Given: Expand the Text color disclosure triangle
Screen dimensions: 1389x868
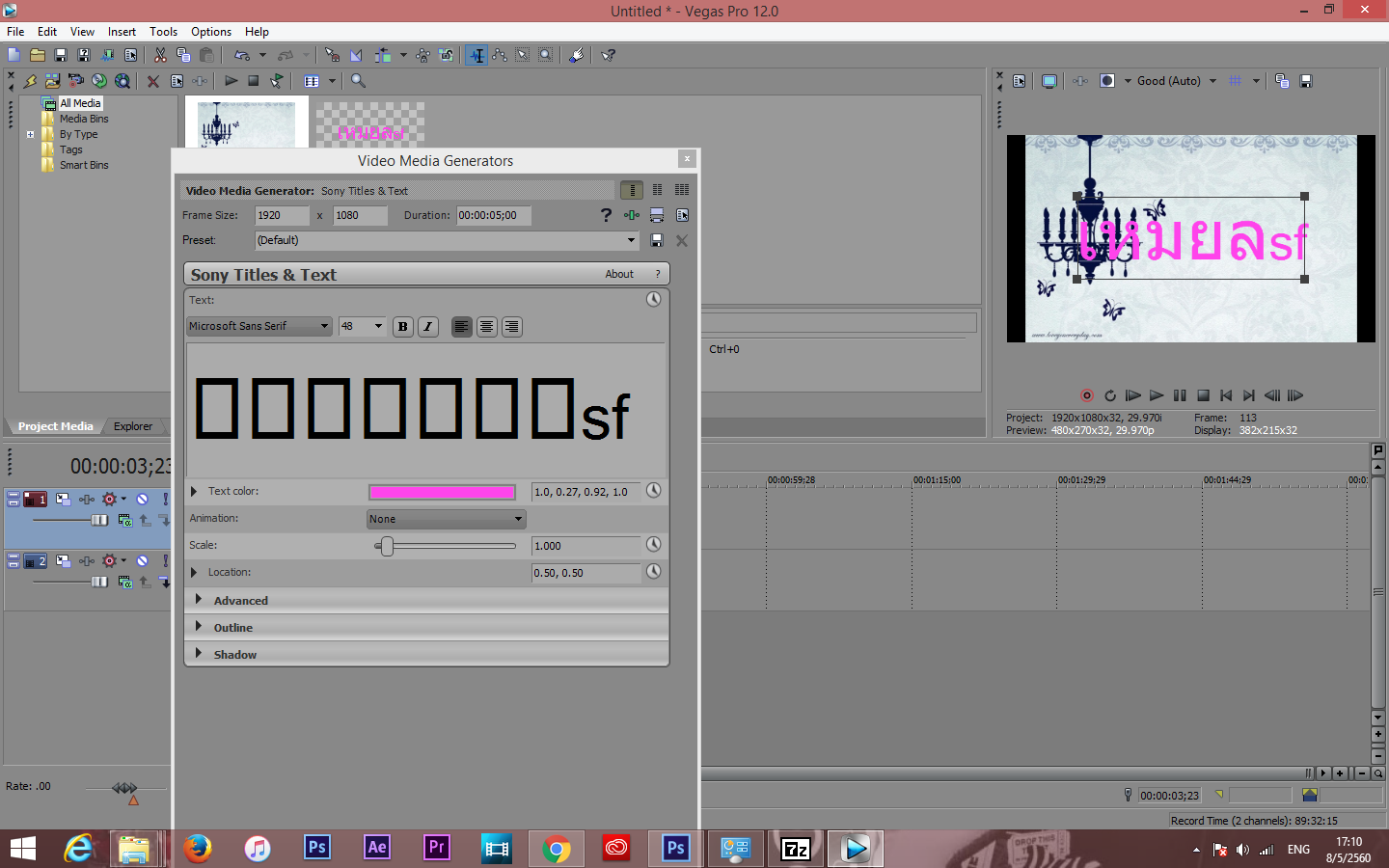Looking at the screenshot, I should [194, 492].
